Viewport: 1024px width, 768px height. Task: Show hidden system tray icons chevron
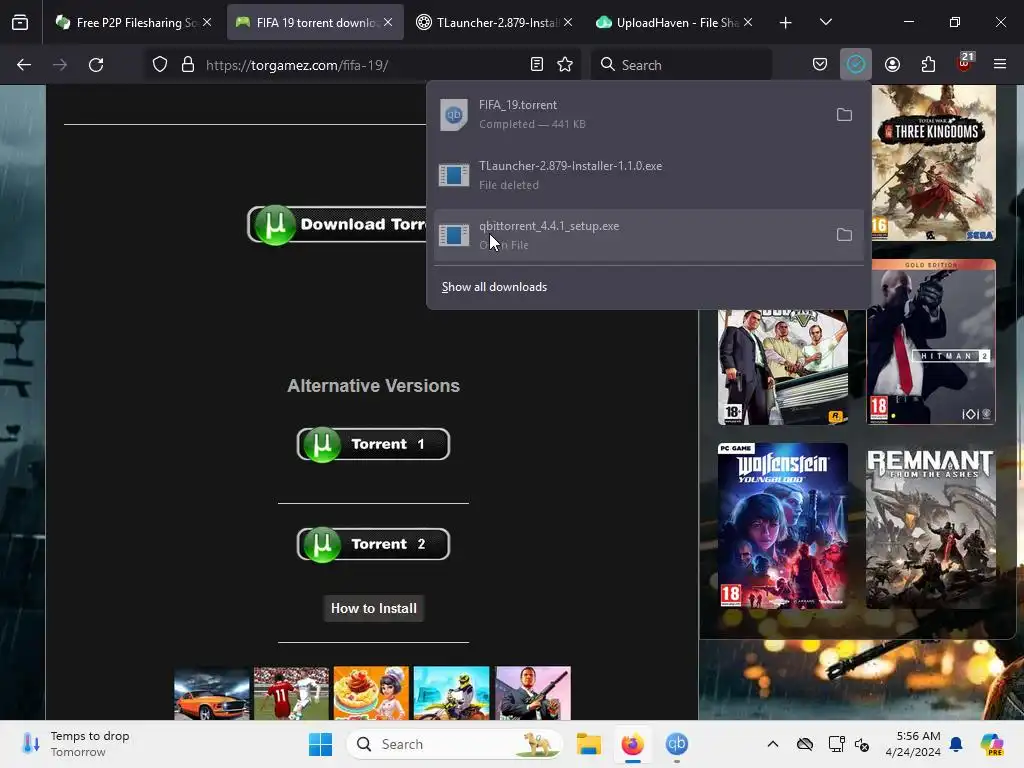[773, 744]
